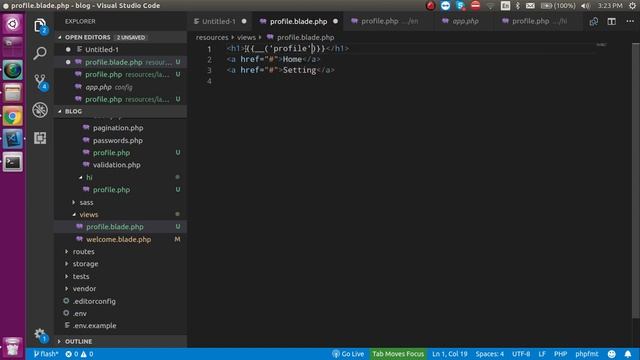Screen dimensions: 640x360
Task: Click the resources breadcrumb segment
Action: coord(212,37)
